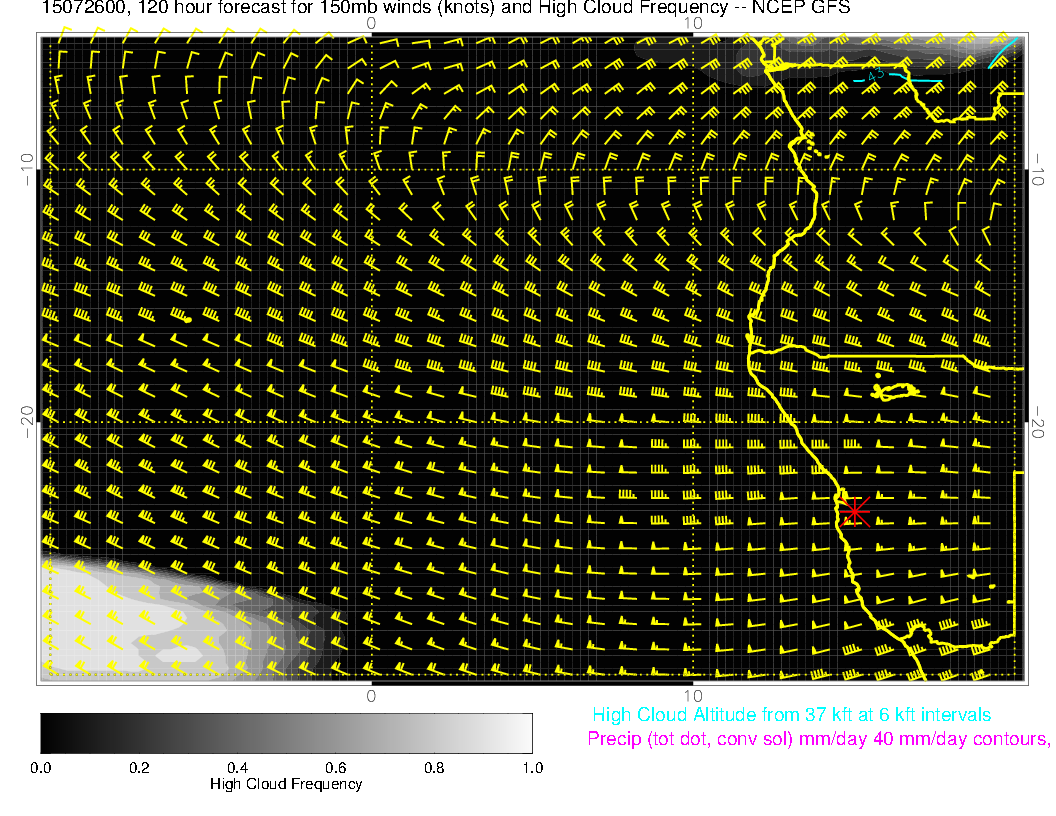The image size is (1056, 816).
Task: Click the 0.4 color bar tick label
Action: pos(237,768)
